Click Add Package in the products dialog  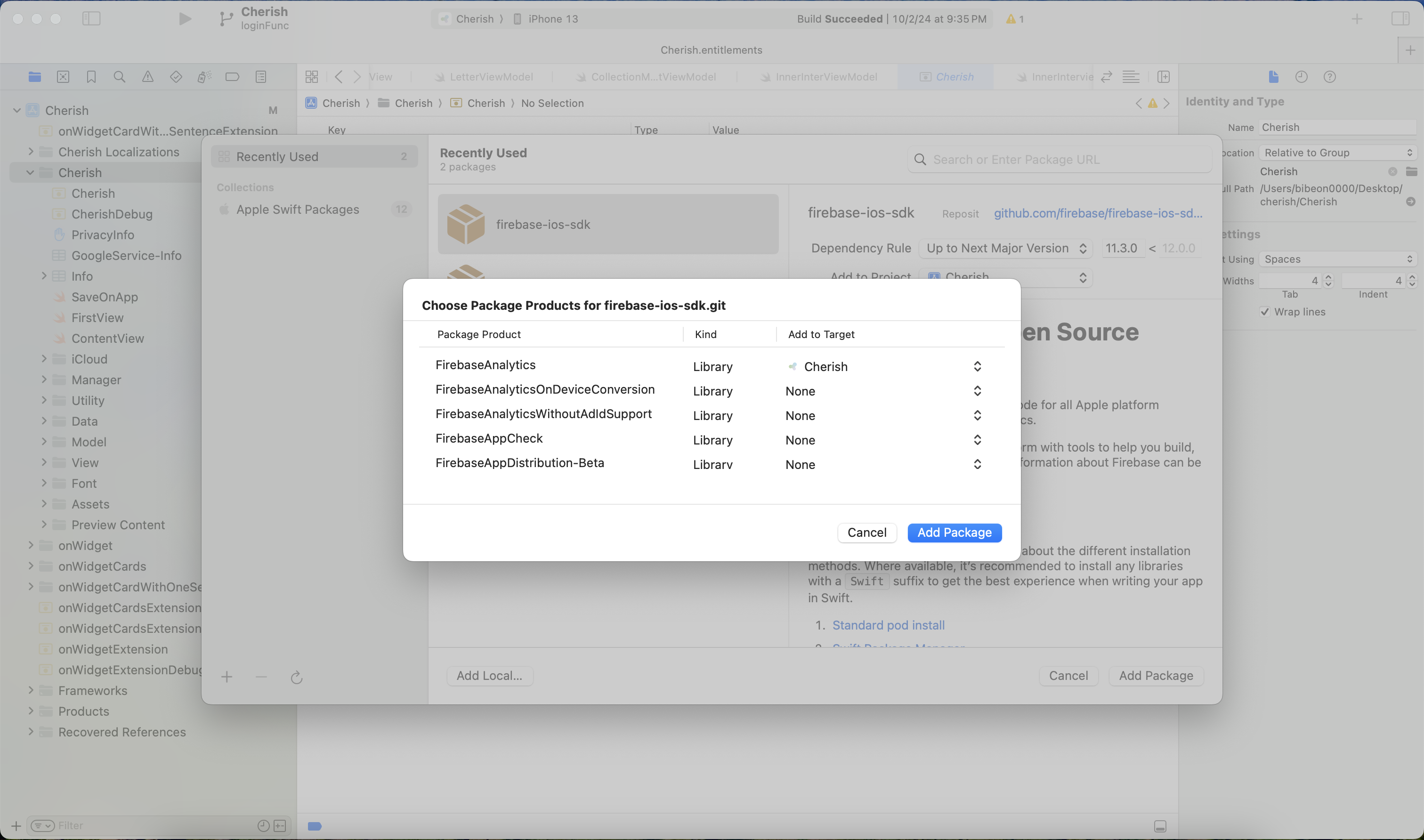tap(954, 533)
